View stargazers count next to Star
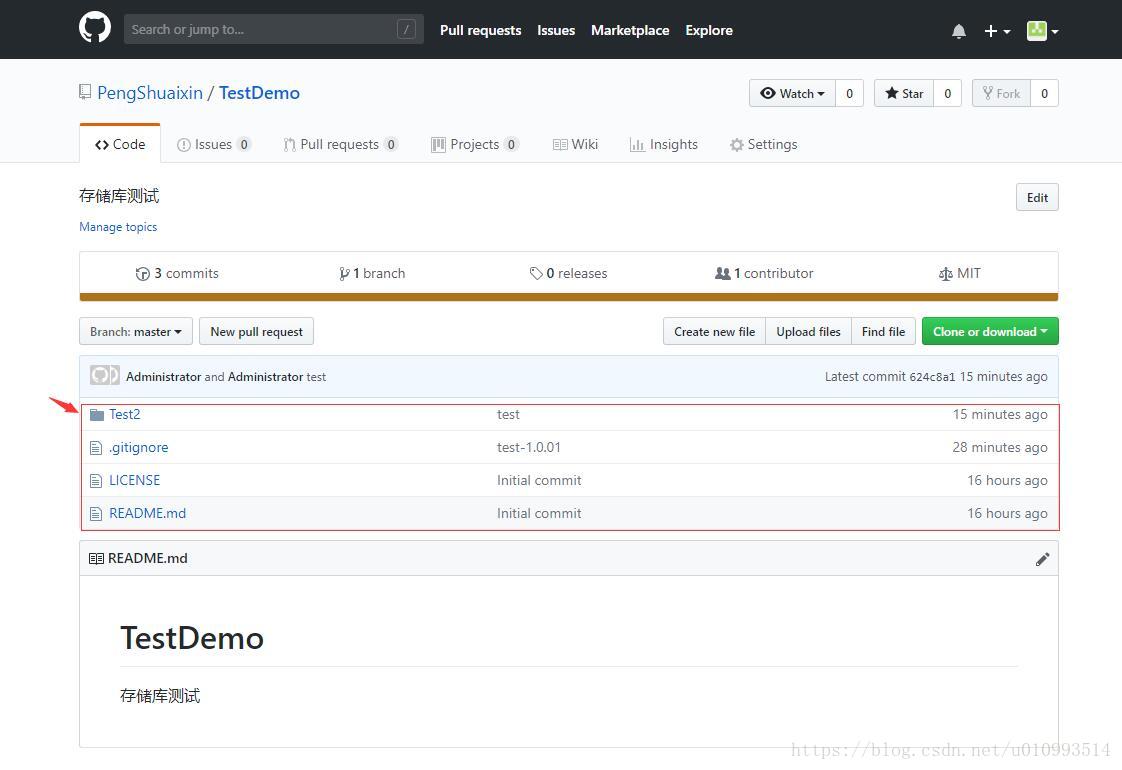 coord(947,93)
